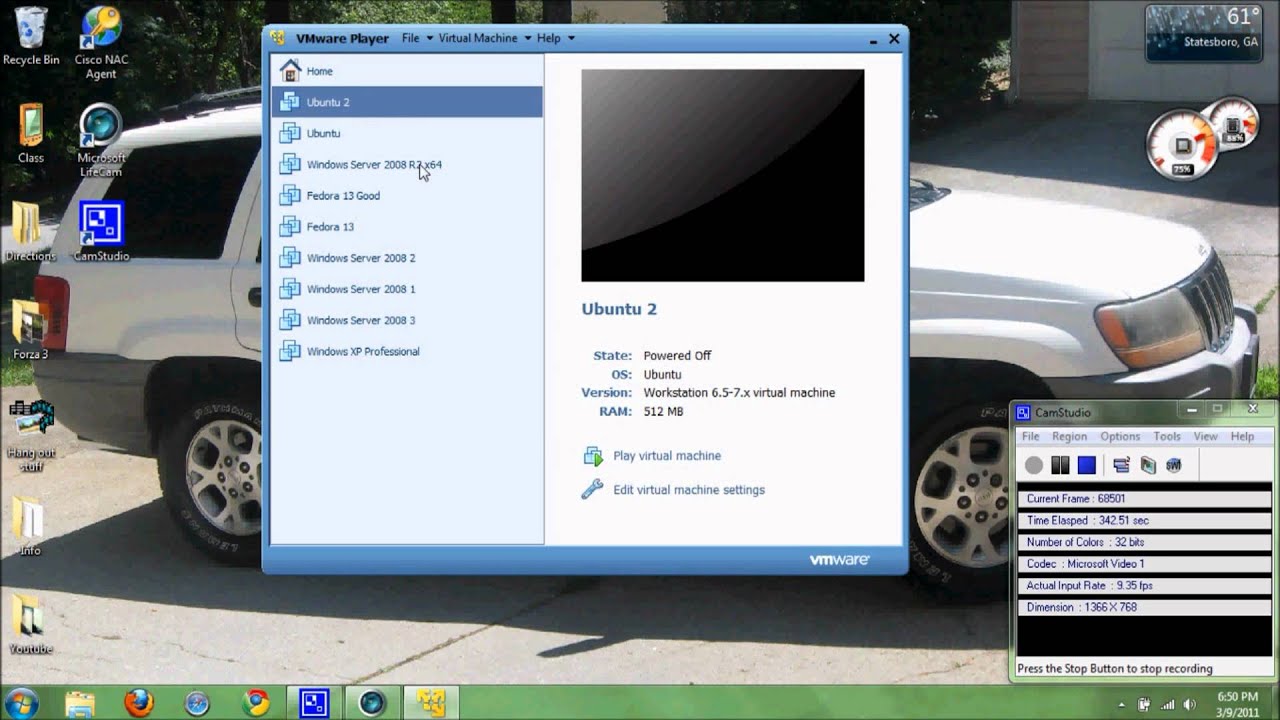
Task: Click the Time Elapsed : 342.51 sec row
Action: pos(1144,520)
